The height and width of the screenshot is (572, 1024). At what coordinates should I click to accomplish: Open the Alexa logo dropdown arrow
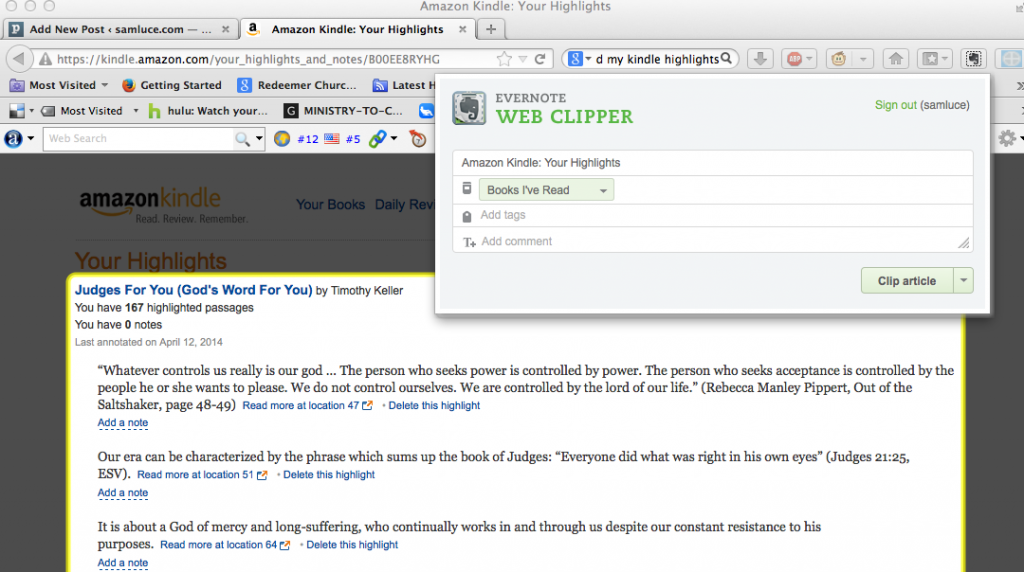click(31, 138)
